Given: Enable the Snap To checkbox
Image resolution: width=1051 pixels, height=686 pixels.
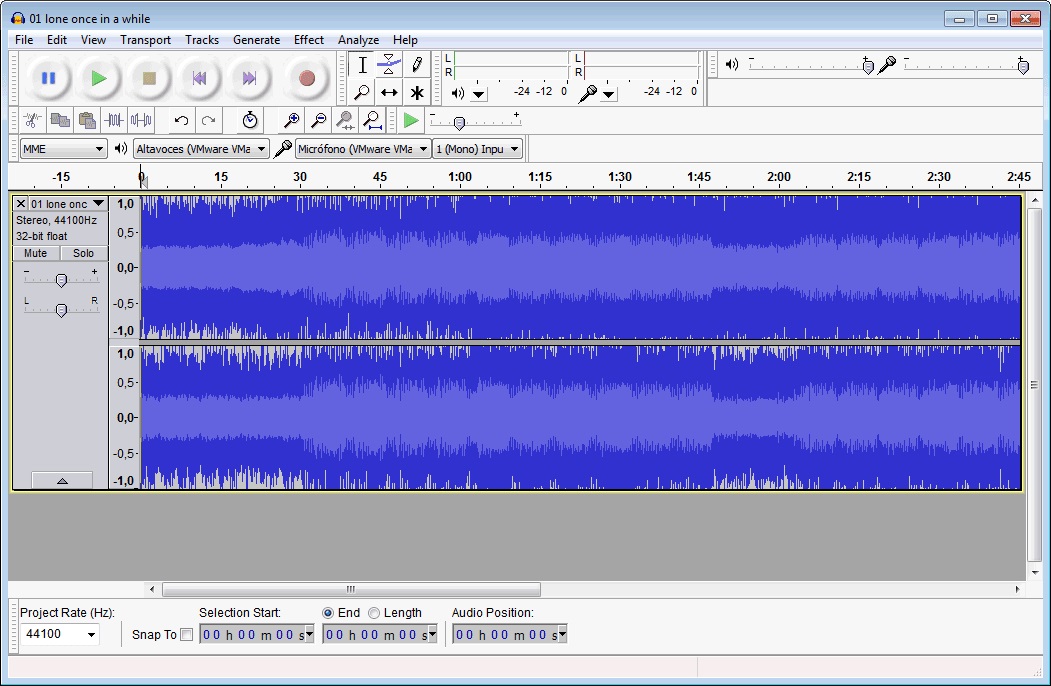Looking at the screenshot, I should [x=186, y=635].
